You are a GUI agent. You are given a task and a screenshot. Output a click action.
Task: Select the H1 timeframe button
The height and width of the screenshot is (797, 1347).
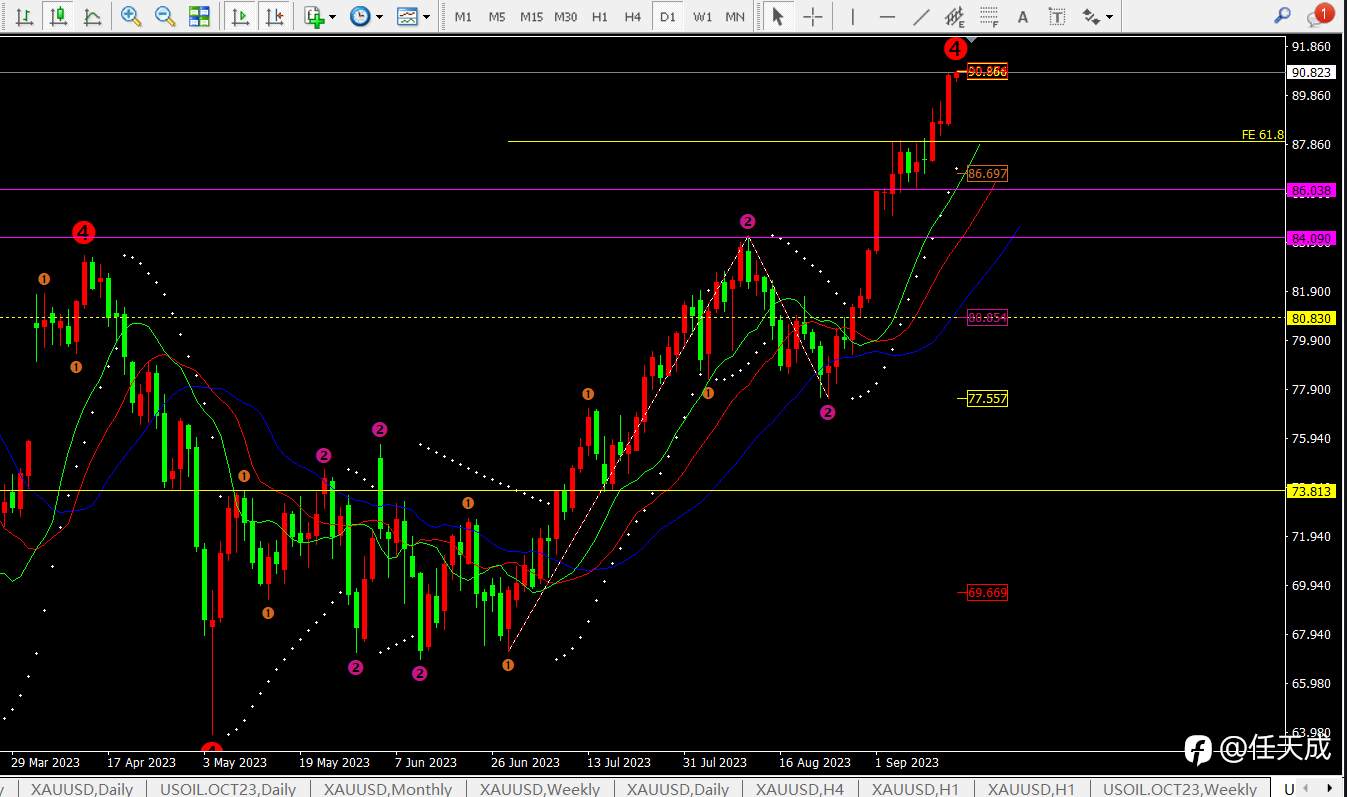[599, 17]
